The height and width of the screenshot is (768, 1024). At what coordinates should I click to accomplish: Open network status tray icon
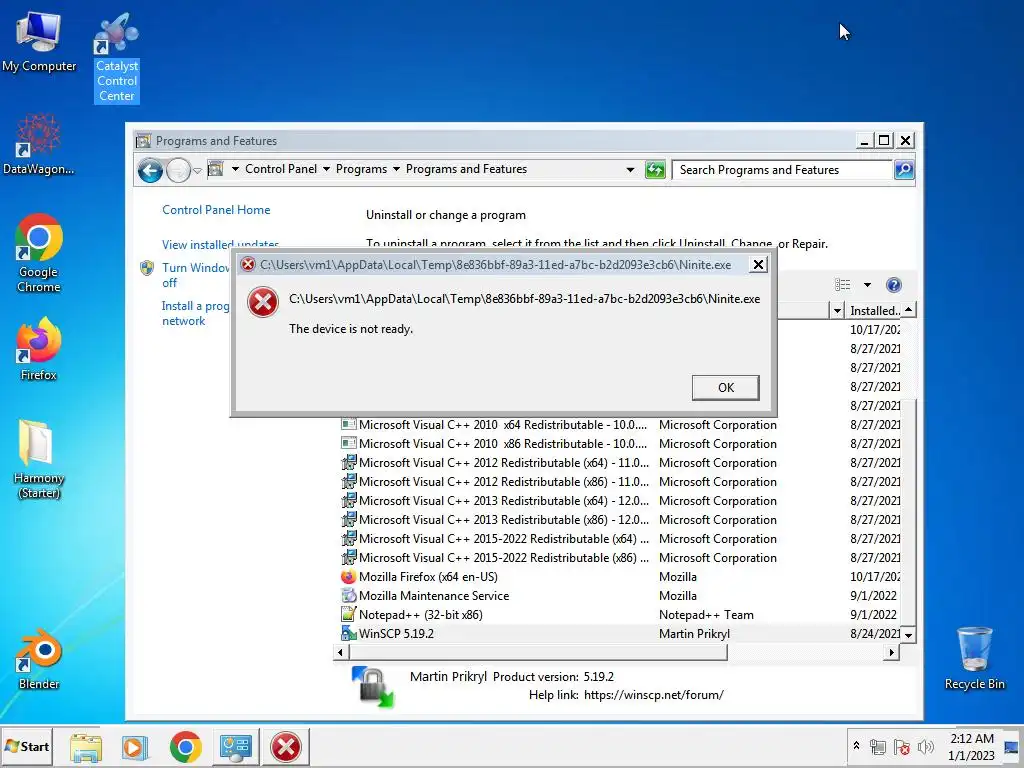tap(877, 746)
